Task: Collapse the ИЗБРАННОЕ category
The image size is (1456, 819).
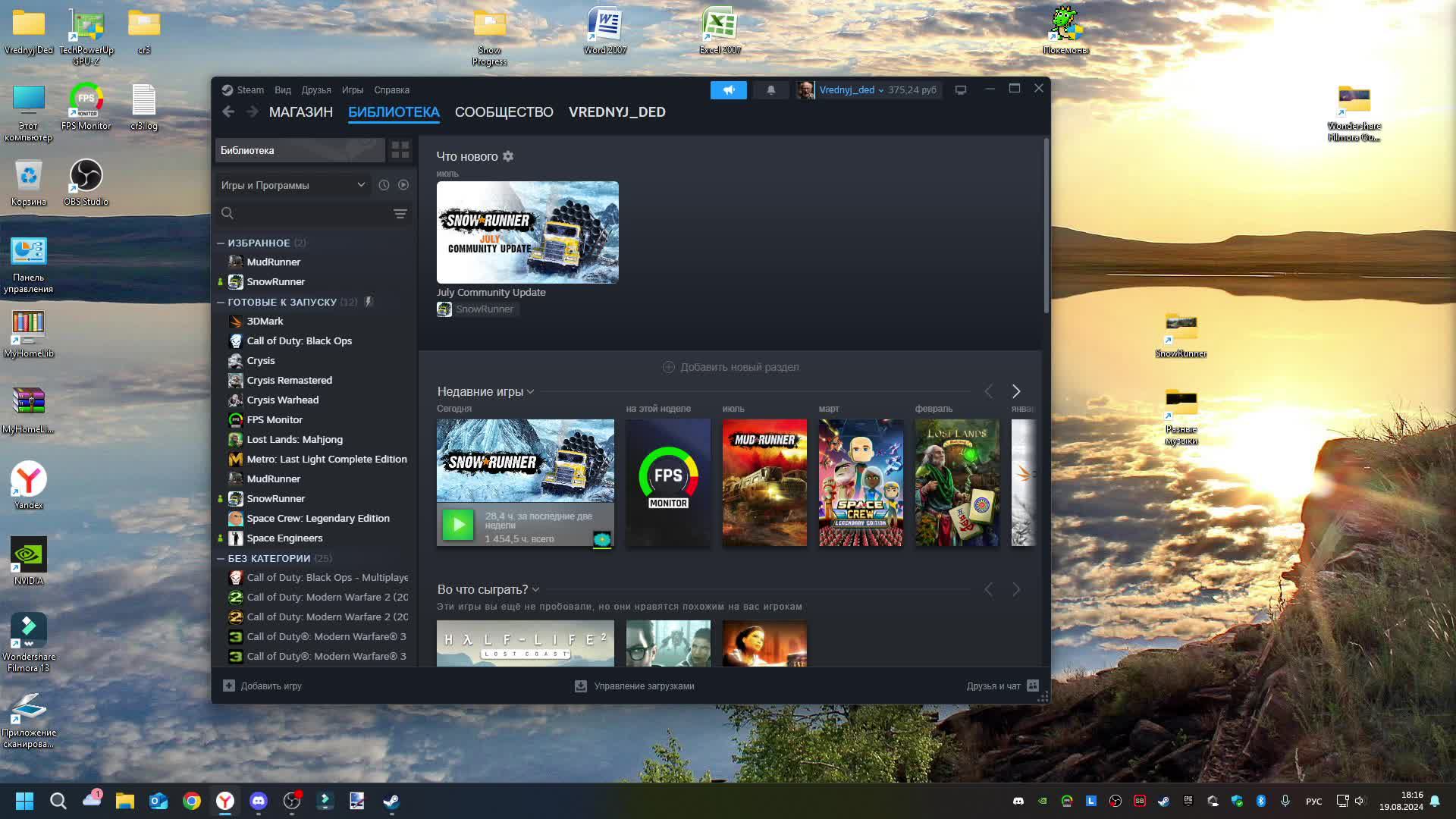Action: coord(221,243)
